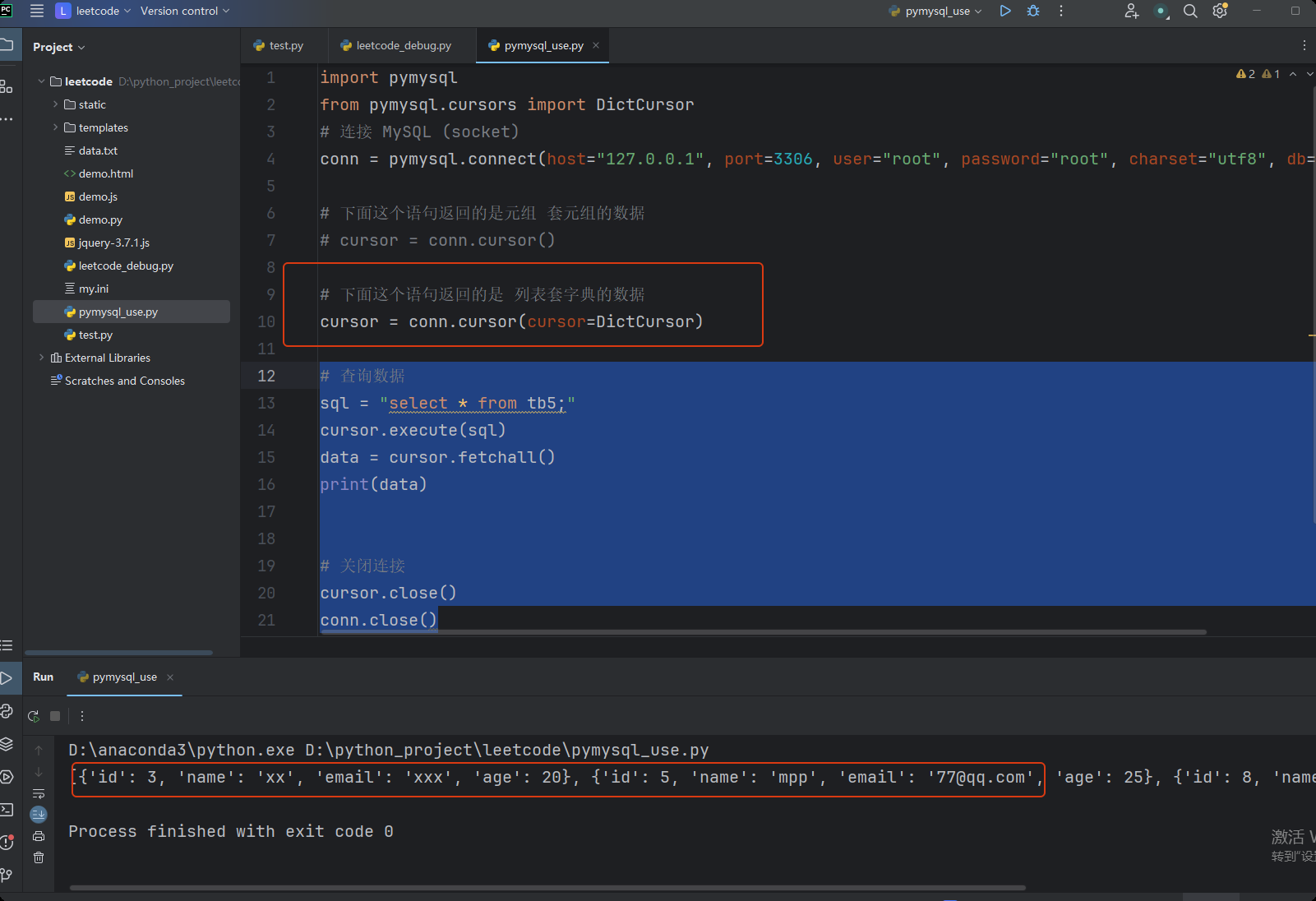Click the 'data = cursor.fetchall()' line

[437, 457]
